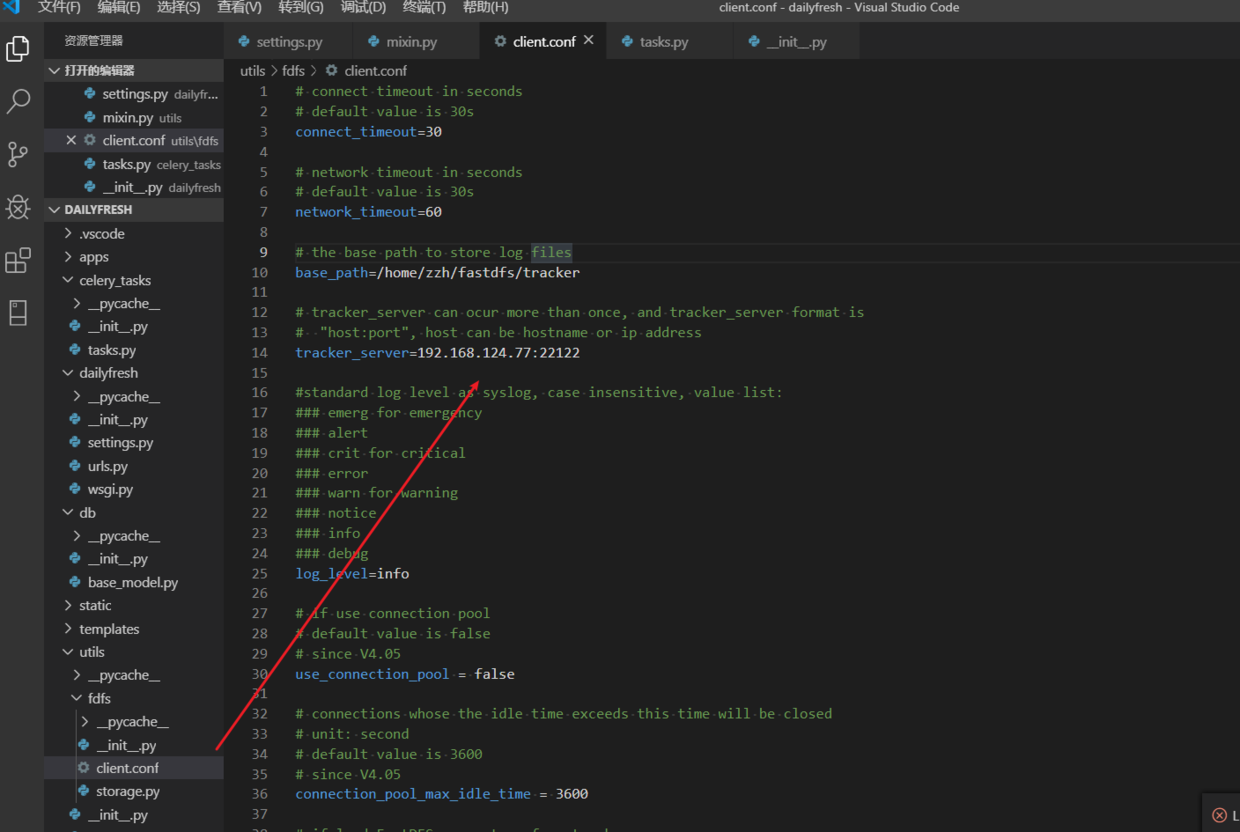
Task: Open tasks.py in the celery_tasks folder
Action: pos(134,350)
